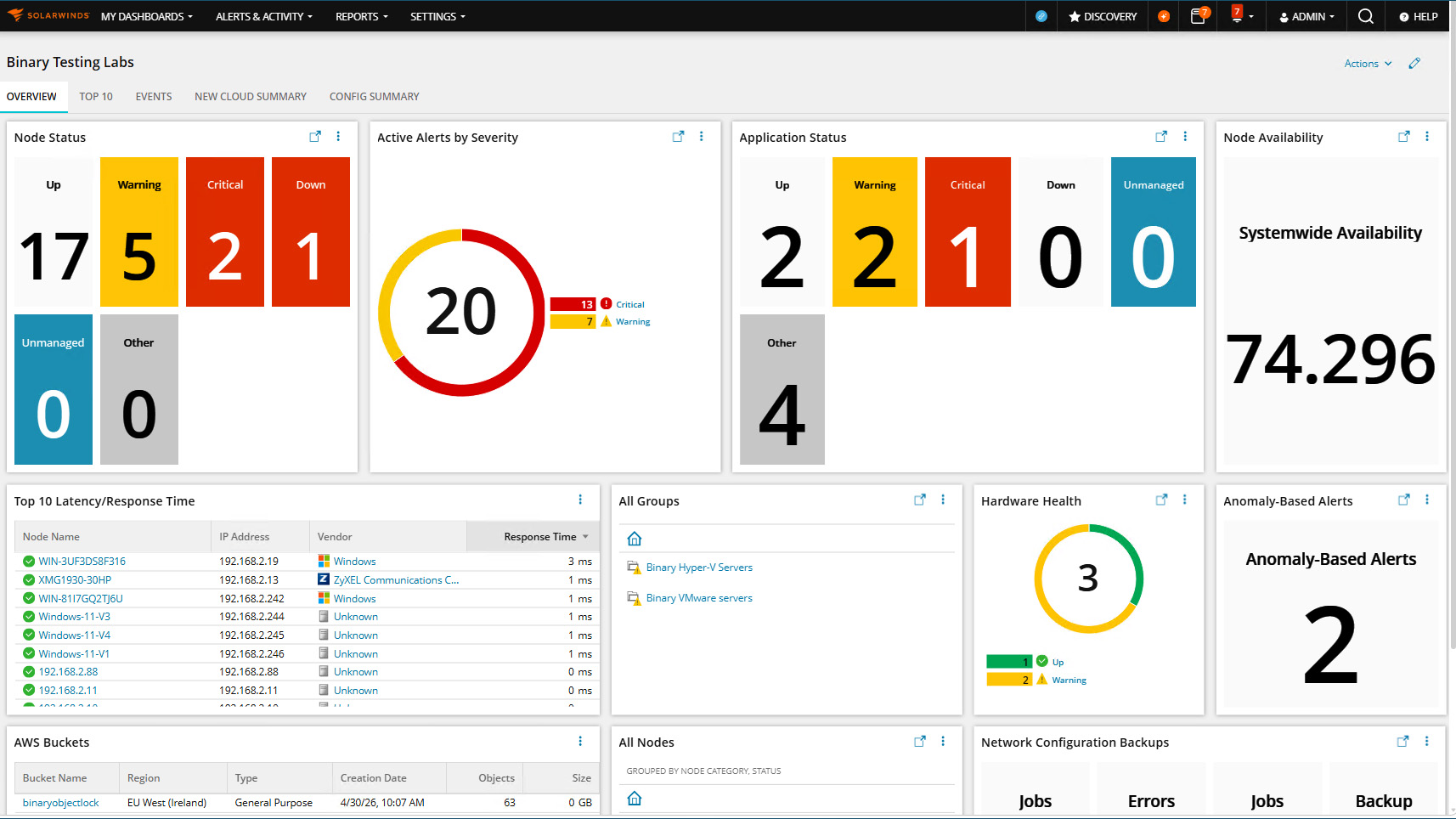Image resolution: width=1456 pixels, height=819 pixels.
Task: Switch to the Events tab
Action: [x=154, y=97]
